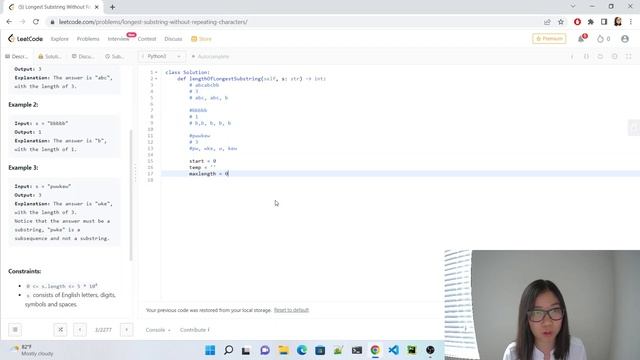Toggle the browser side panel icon
Screen dimensions: 640x360
[x=604, y=22]
